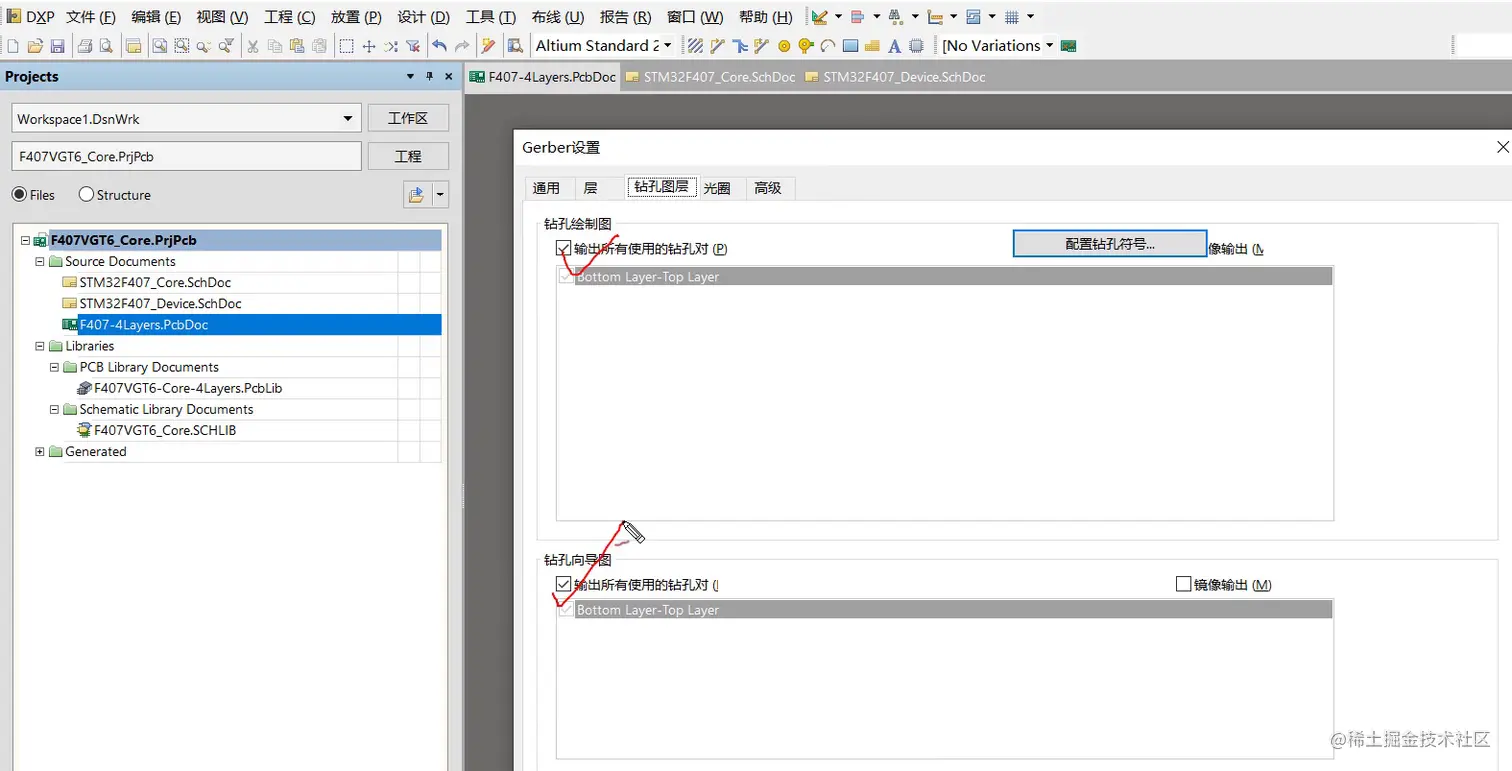The height and width of the screenshot is (771, 1512).
Task: Select Bottom Layer-Top Layer row in drill guide list
Action: tap(944, 610)
